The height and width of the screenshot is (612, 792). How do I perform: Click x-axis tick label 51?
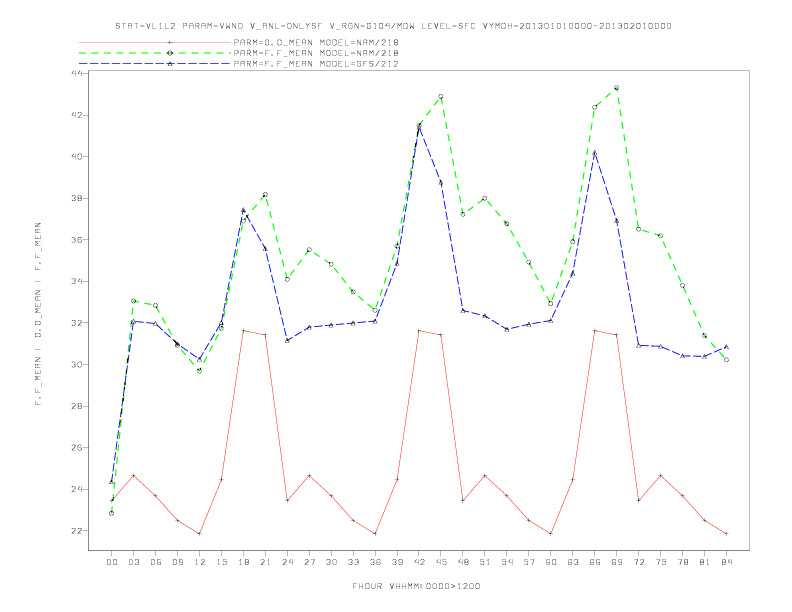(485, 562)
